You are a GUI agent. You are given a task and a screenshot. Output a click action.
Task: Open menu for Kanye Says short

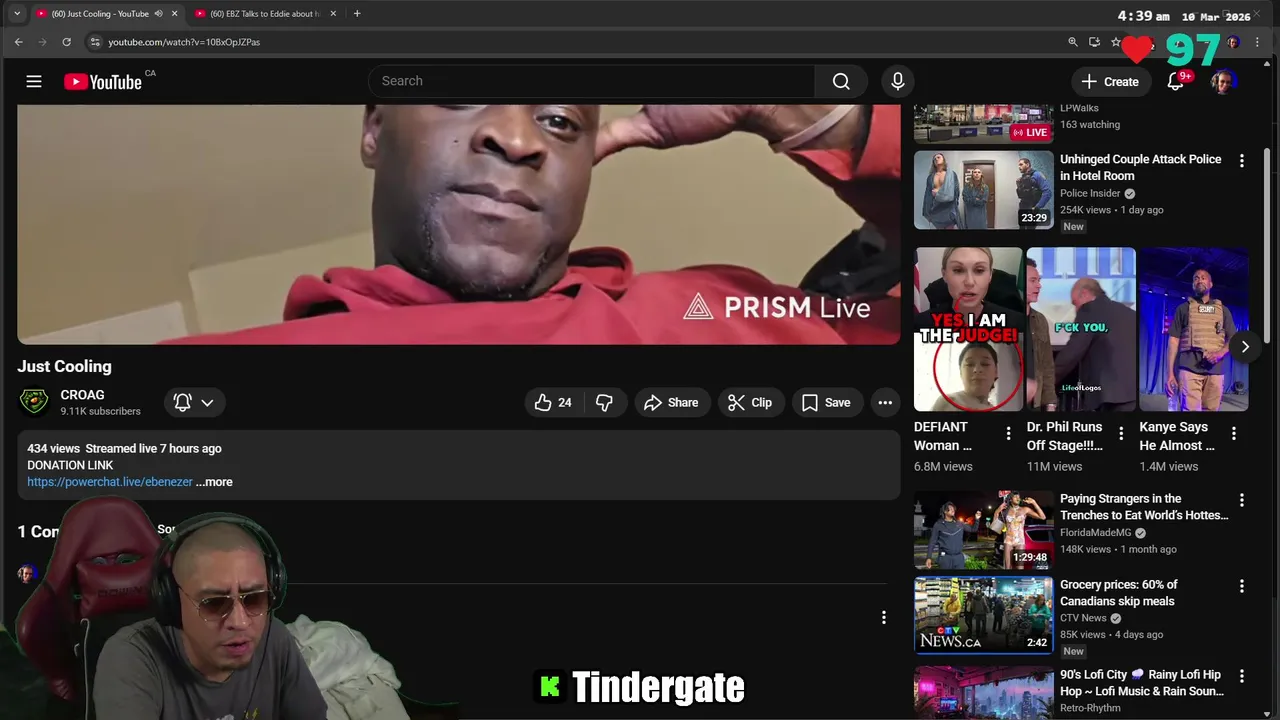pos(1234,434)
